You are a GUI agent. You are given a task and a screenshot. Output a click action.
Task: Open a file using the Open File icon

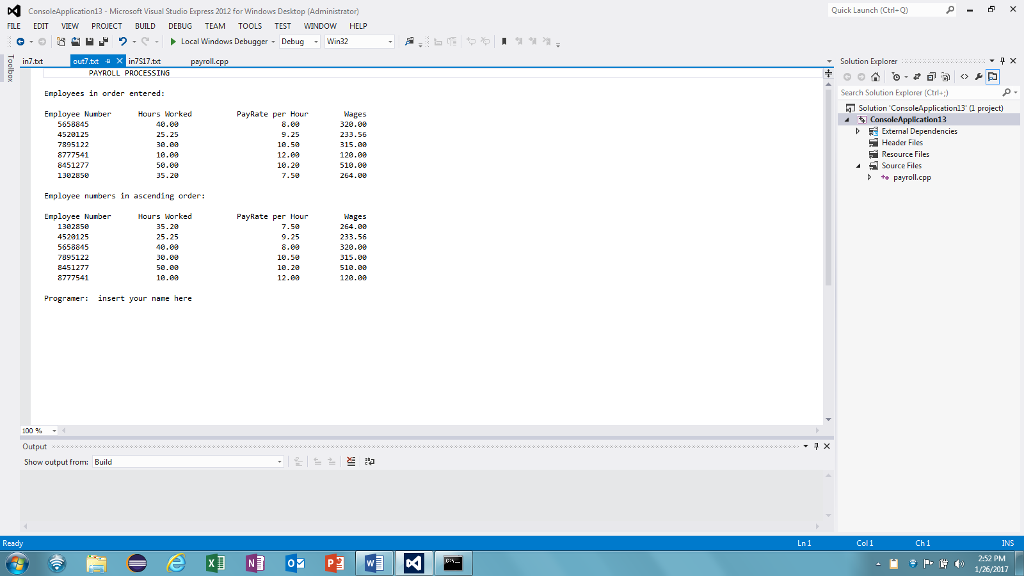pyautogui.click(x=75, y=42)
